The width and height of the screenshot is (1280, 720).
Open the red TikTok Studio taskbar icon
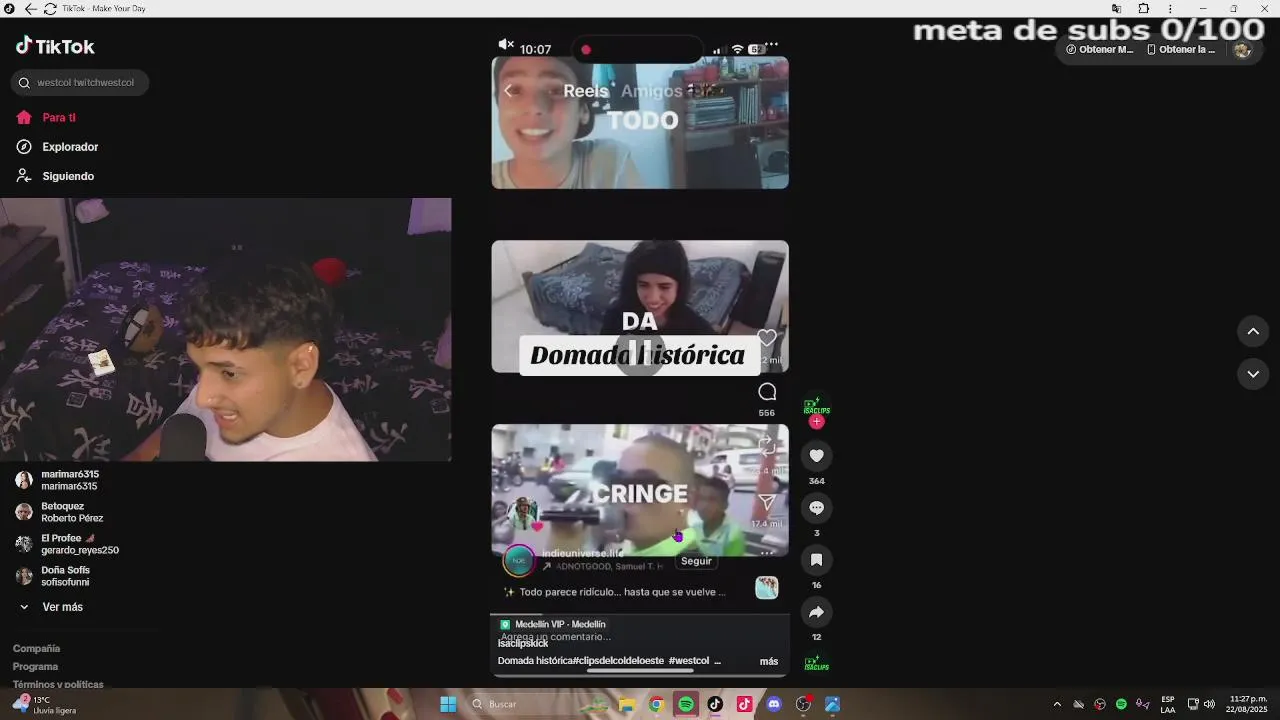[744, 704]
